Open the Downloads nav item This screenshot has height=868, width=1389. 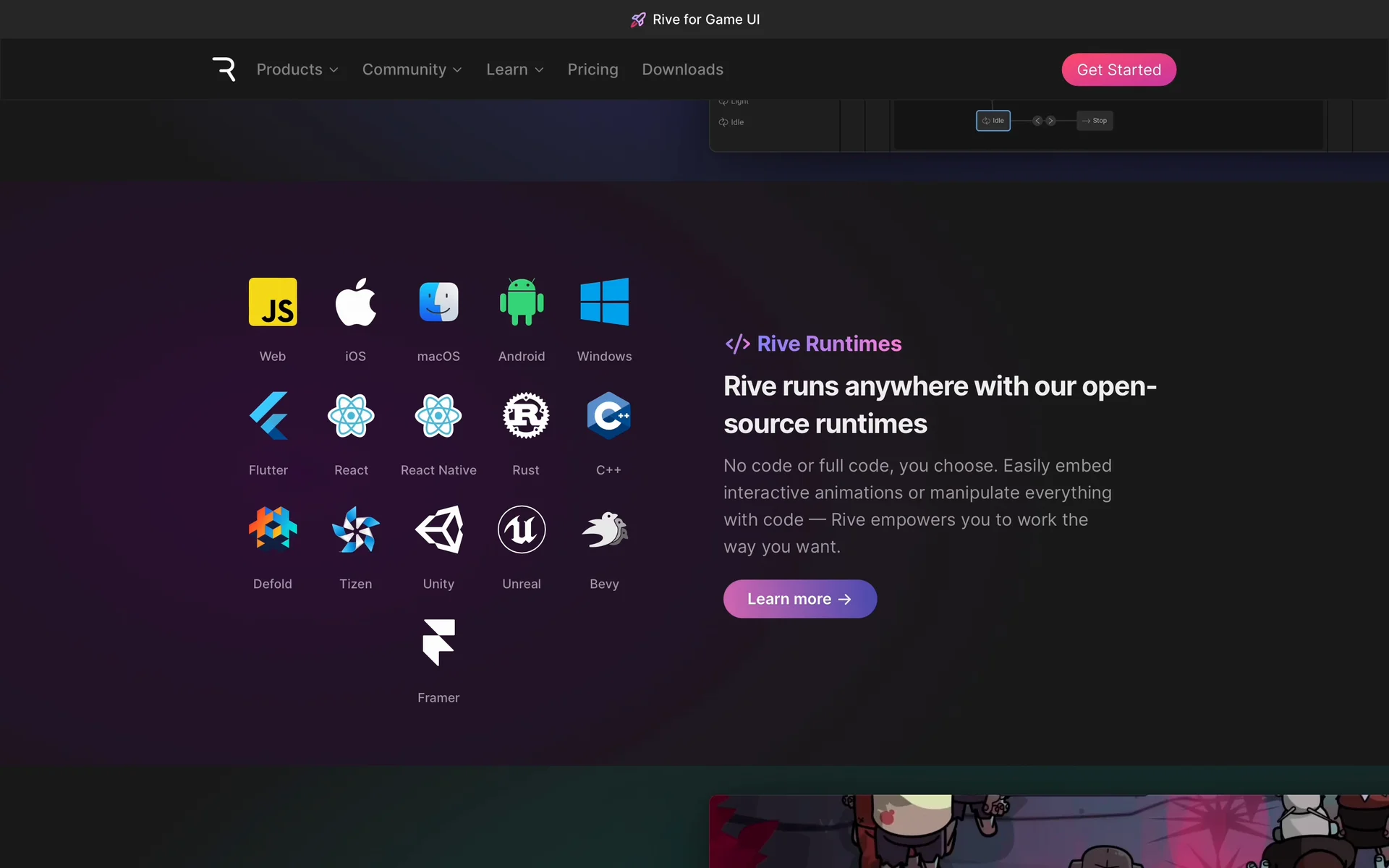pyautogui.click(x=682, y=69)
